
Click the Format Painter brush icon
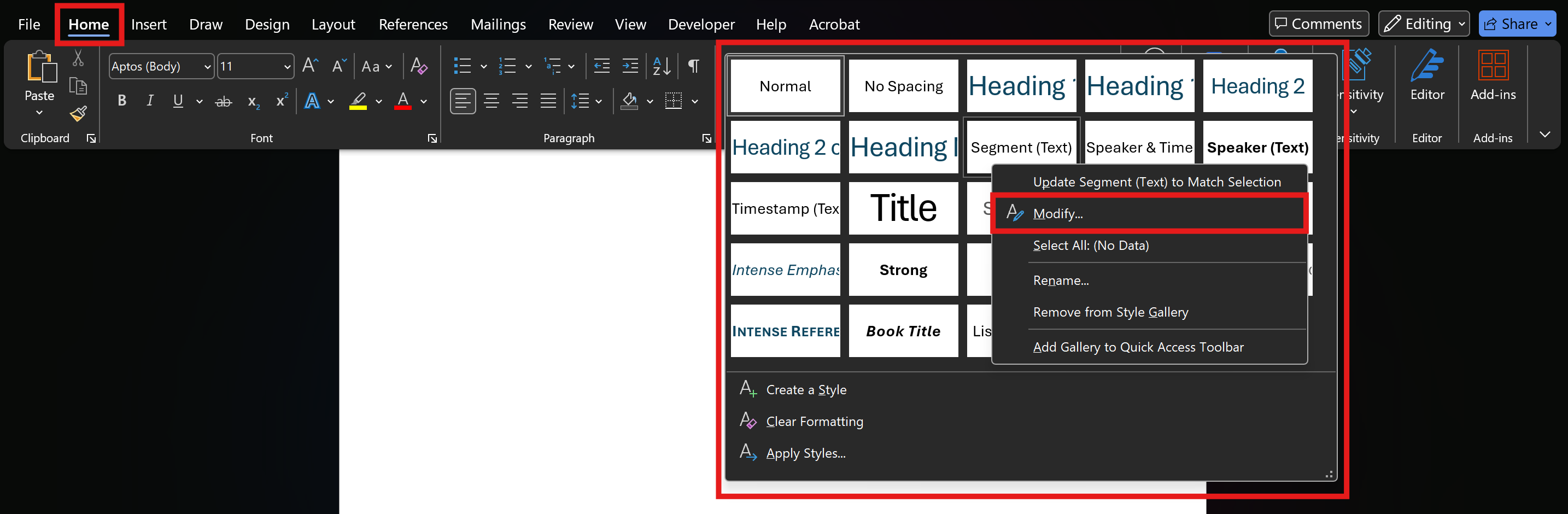pos(78,114)
